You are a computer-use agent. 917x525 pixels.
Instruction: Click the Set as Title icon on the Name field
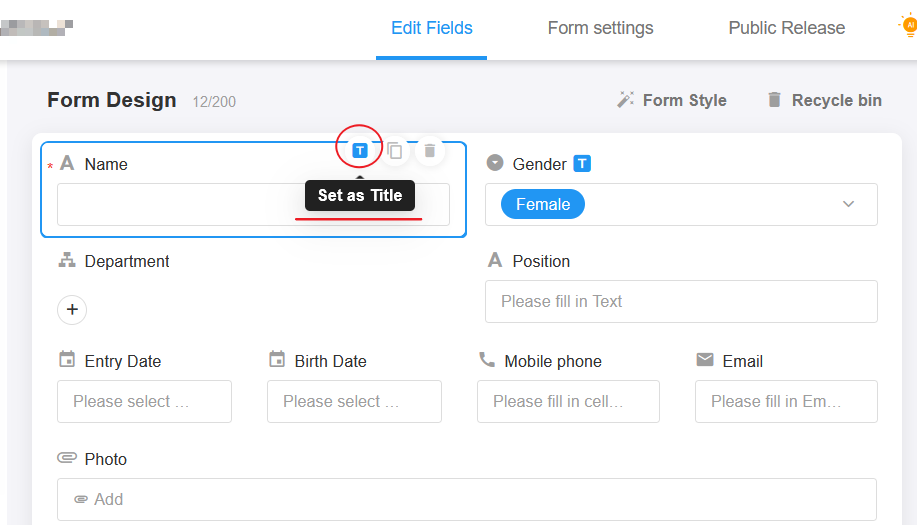click(x=360, y=151)
